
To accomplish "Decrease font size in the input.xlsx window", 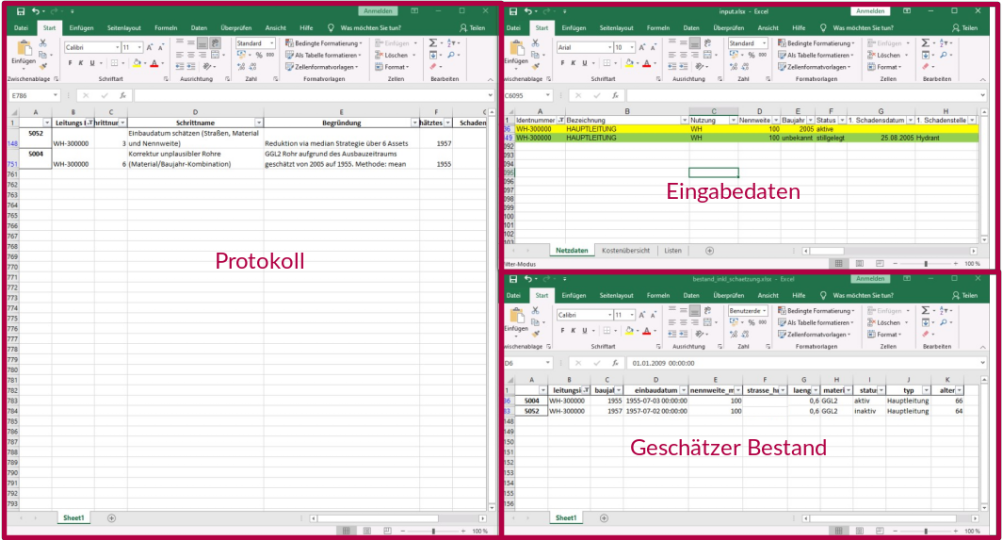I will click(x=654, y=47).
